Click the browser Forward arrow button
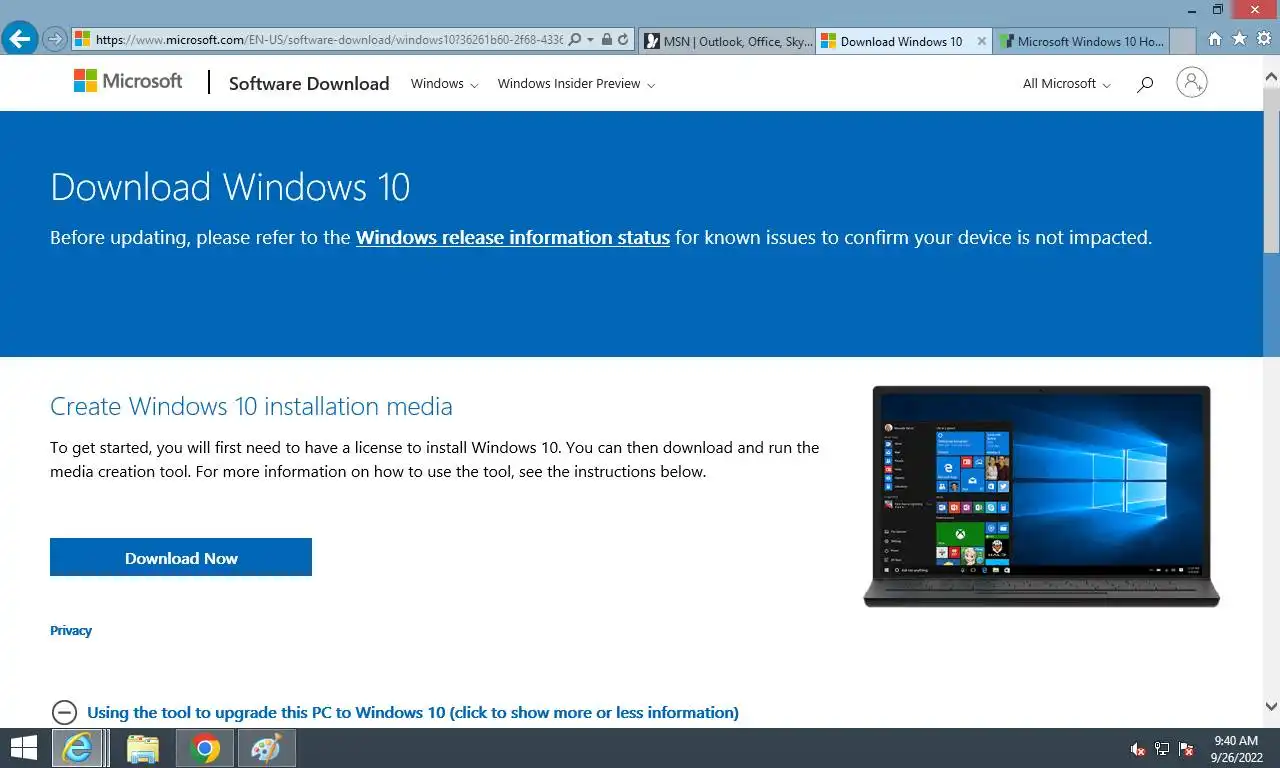This screenshot has width=1280, height=768. 55,40
